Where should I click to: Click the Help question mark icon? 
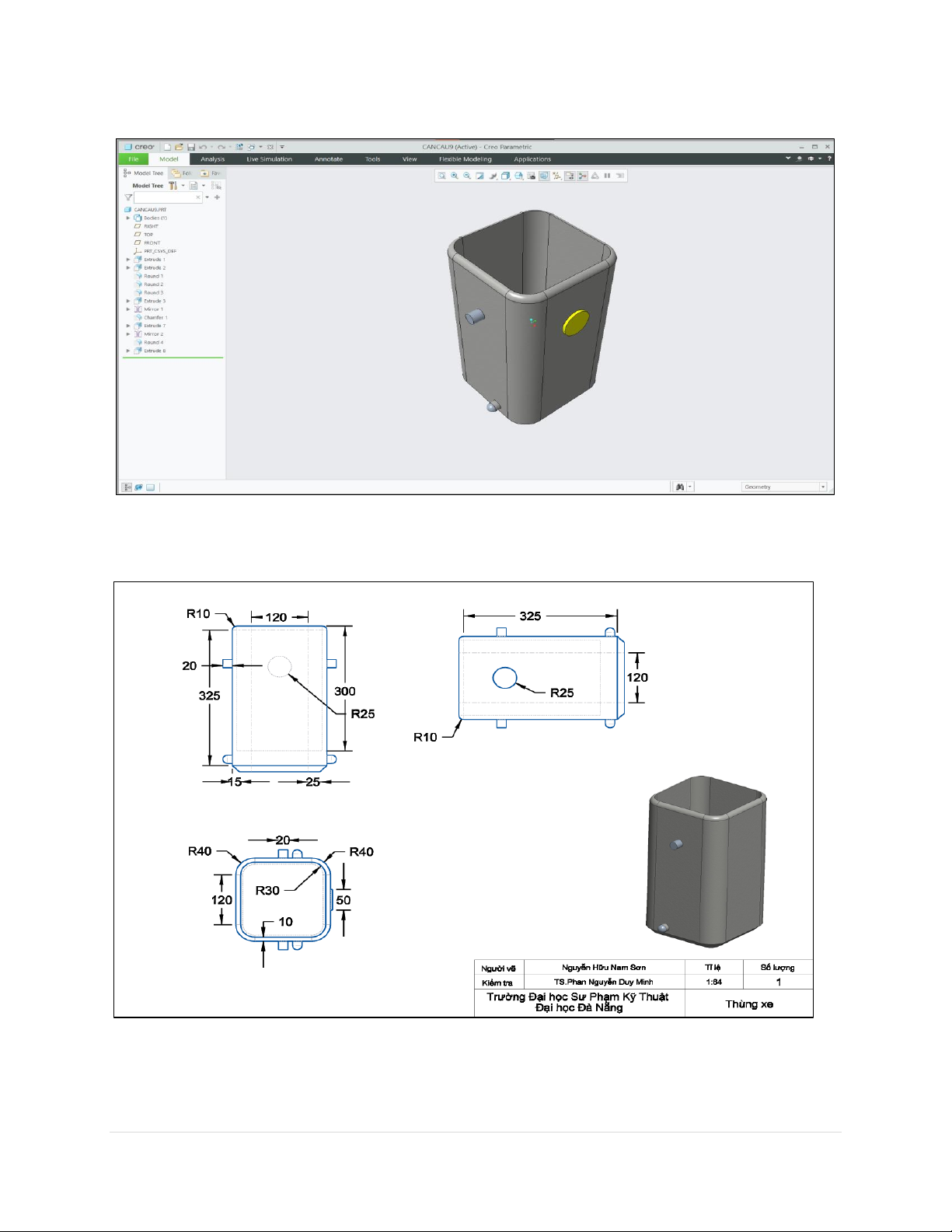point(828,159)
